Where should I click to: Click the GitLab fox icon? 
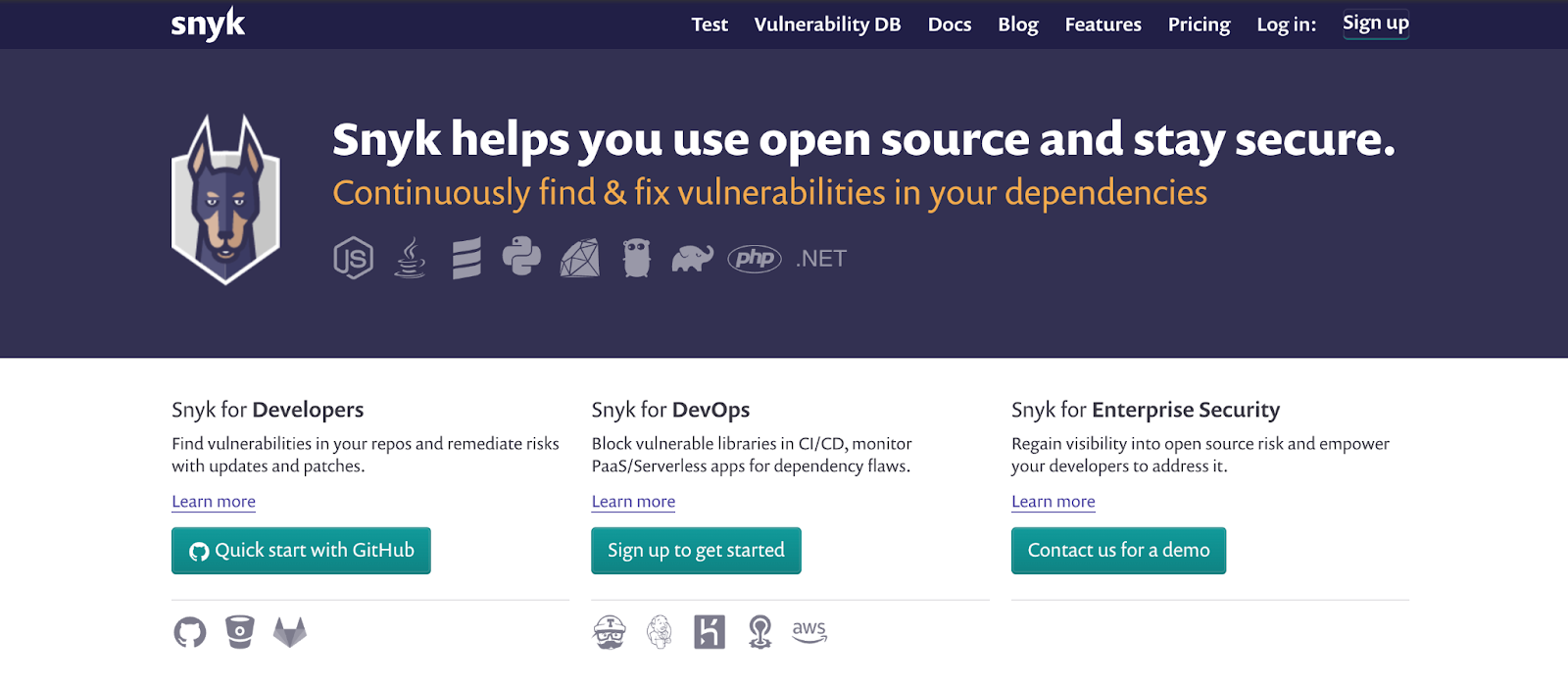pos(289,632)
